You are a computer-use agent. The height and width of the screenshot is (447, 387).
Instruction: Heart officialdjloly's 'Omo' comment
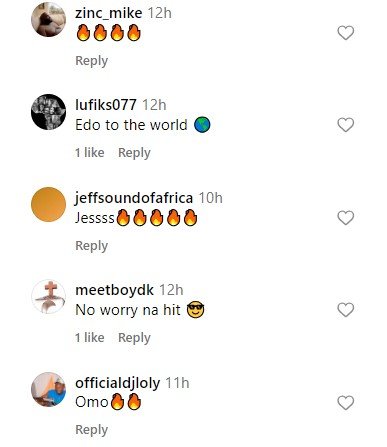coord(345,403)
